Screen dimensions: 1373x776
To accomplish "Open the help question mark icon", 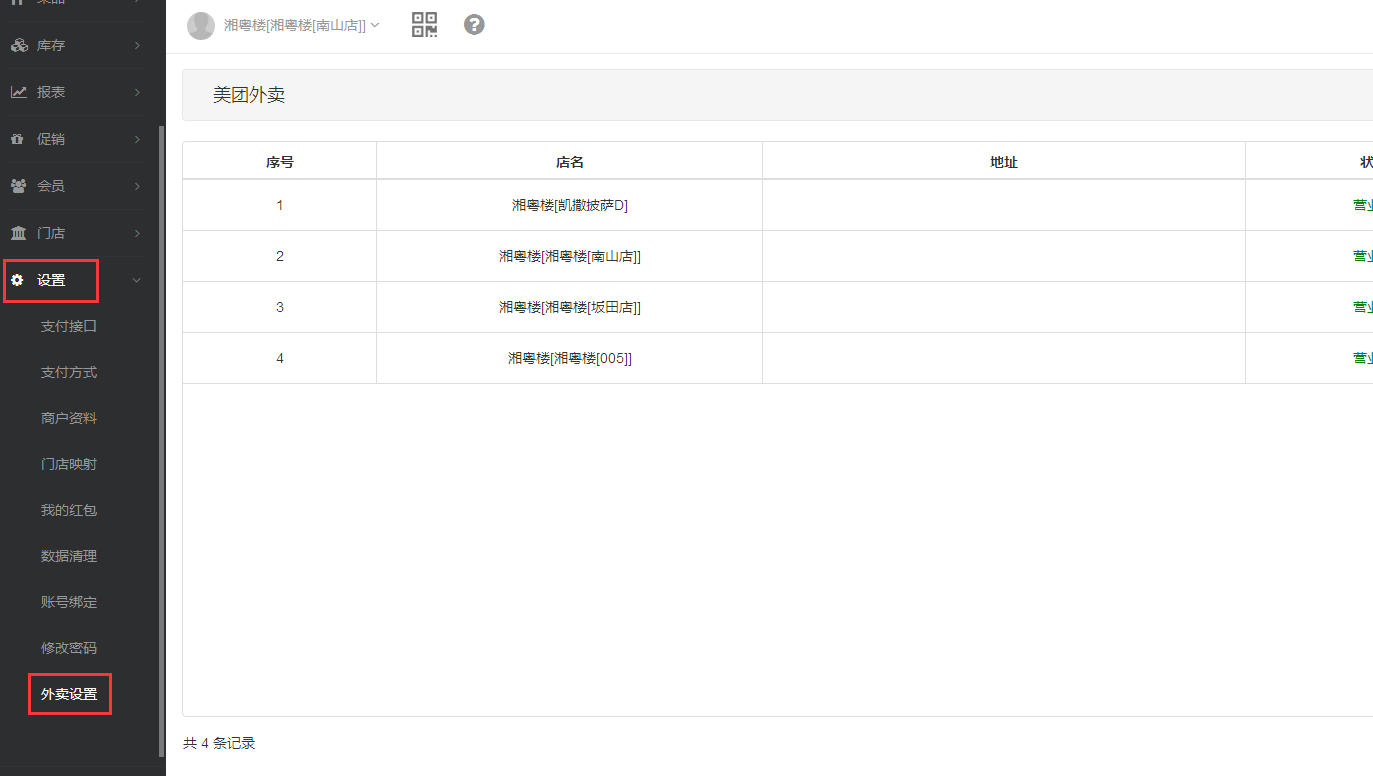I will pos(475,25).
